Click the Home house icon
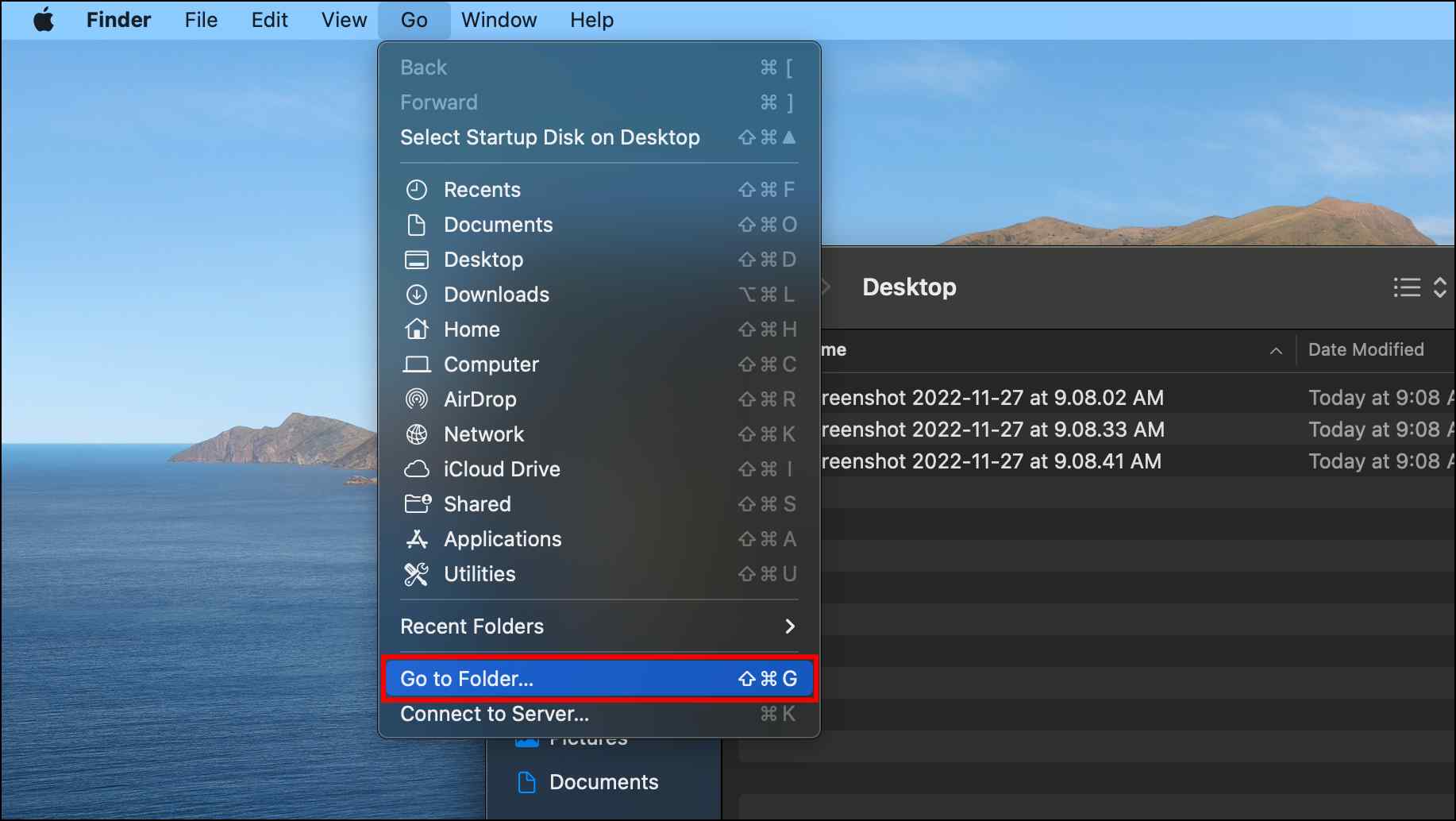Image resolution: width=1456 pixels, height=821 pixels. point(417,329)
